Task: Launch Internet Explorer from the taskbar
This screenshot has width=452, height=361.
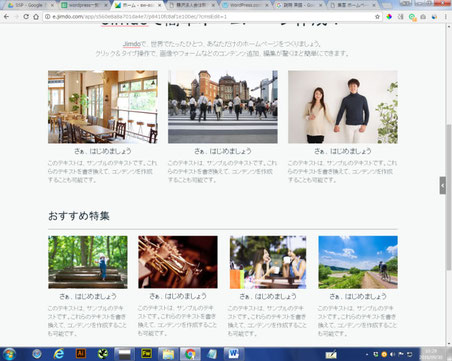Action: click(x=59, y=354)
